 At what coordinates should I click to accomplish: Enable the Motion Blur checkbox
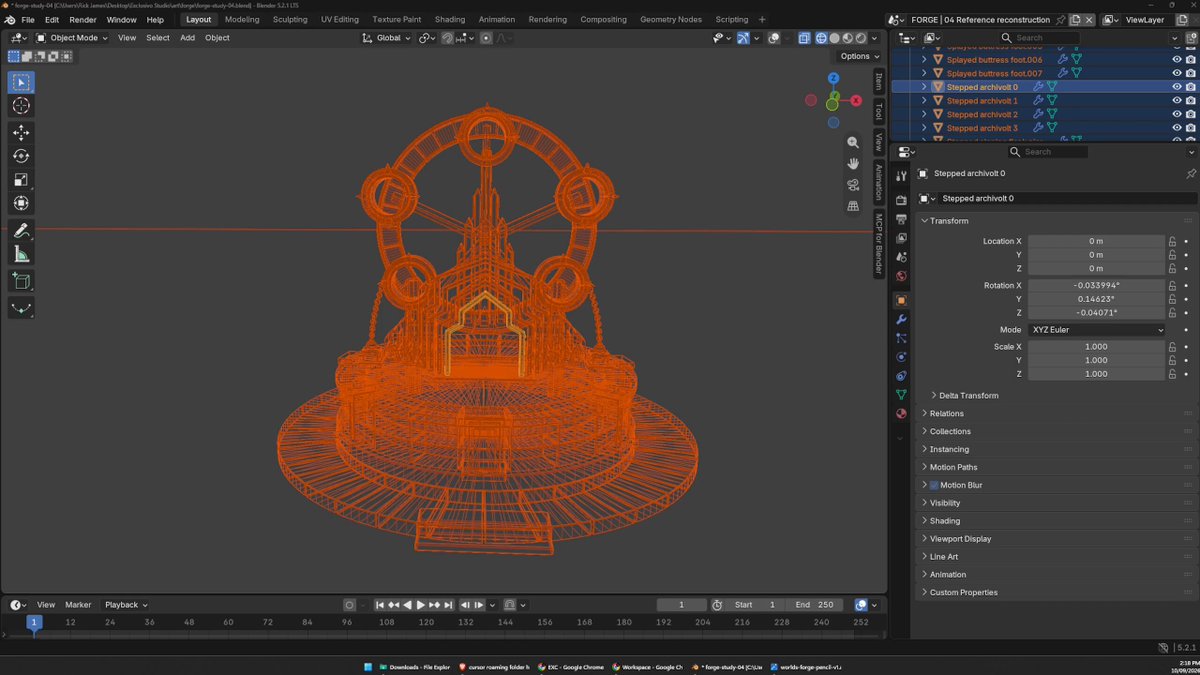tap(934, 485)
